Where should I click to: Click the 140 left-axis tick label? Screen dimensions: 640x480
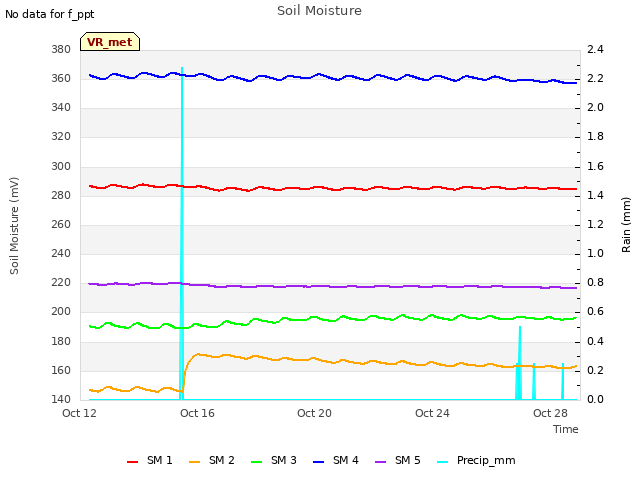tap(61, 399)
